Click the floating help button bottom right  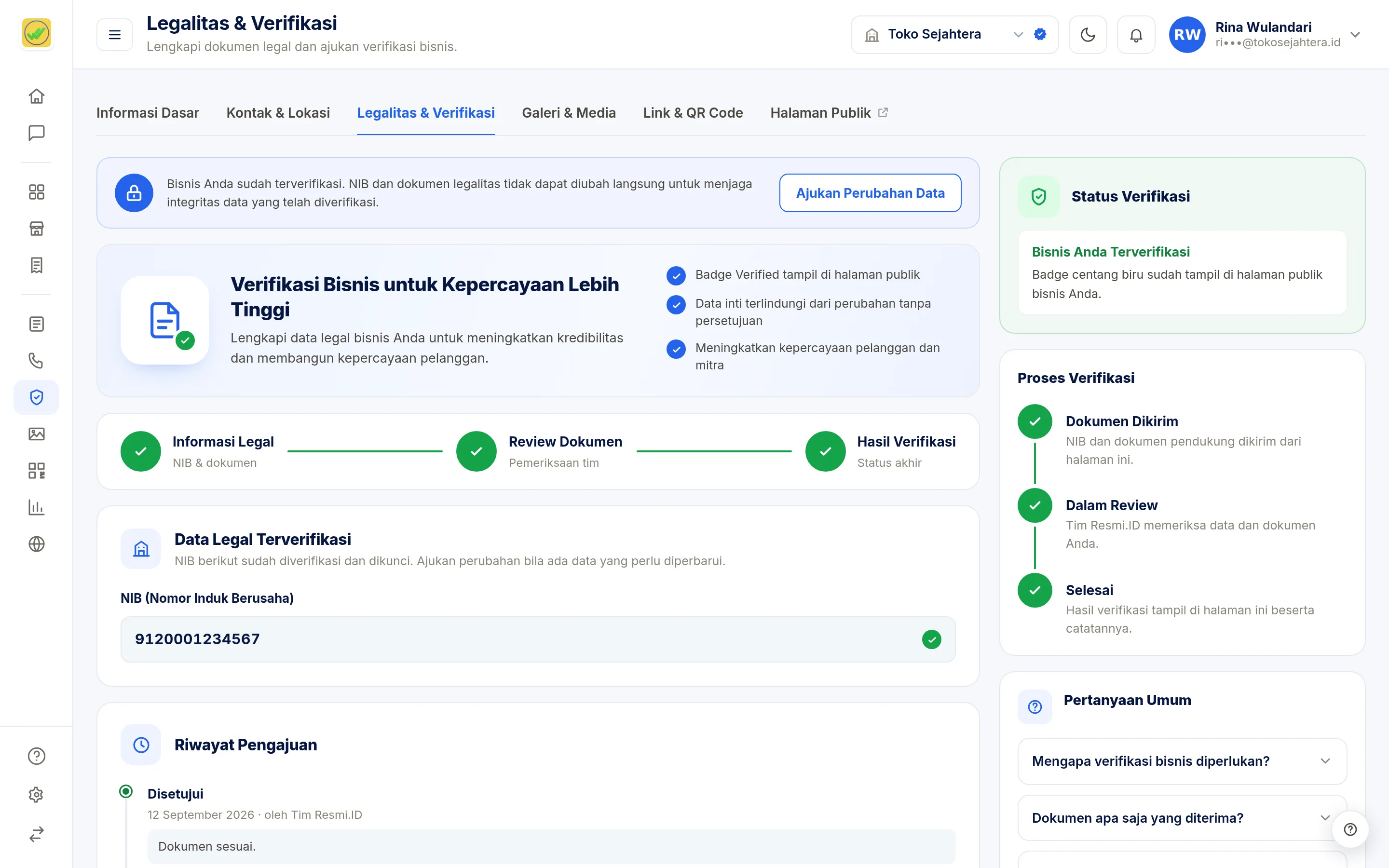click(1350, 829)
